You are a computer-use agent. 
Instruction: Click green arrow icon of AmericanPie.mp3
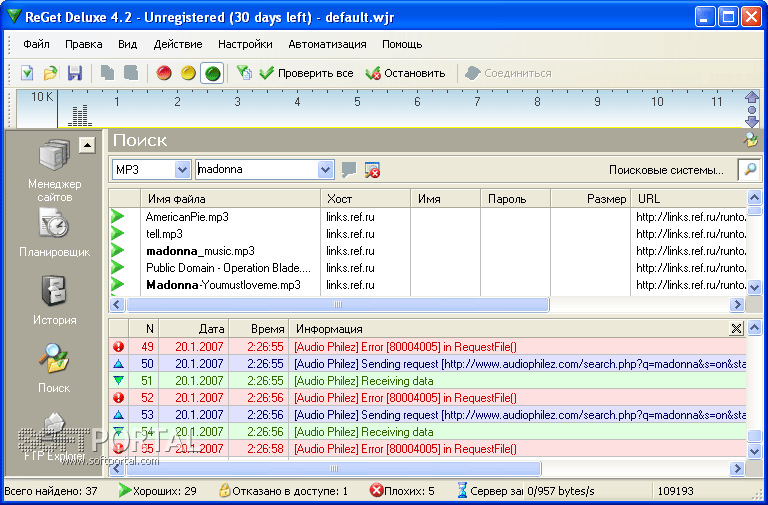[x=118, y=216]
